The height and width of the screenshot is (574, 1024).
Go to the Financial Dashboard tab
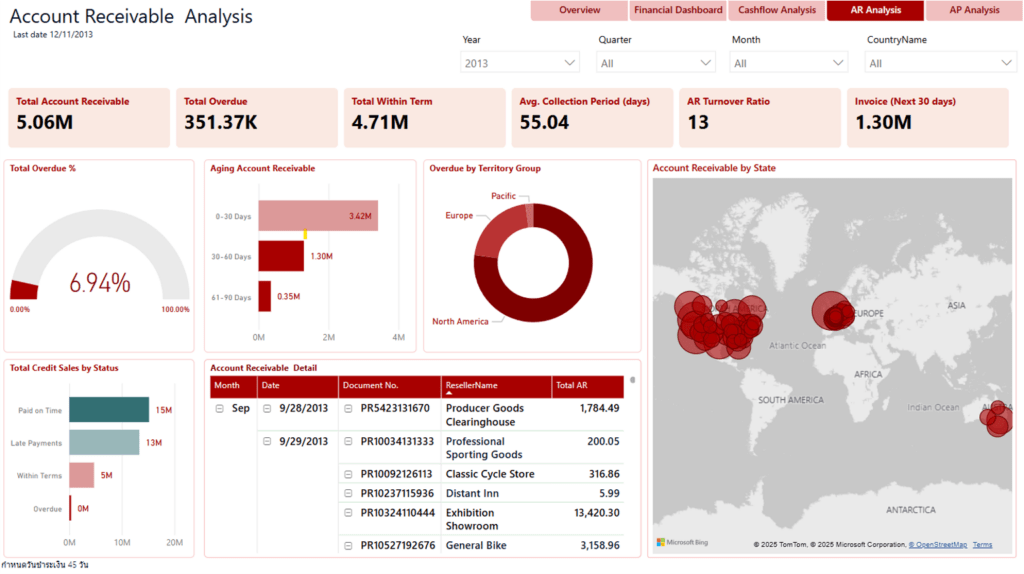pyautogui.click(x=678, y=10)
